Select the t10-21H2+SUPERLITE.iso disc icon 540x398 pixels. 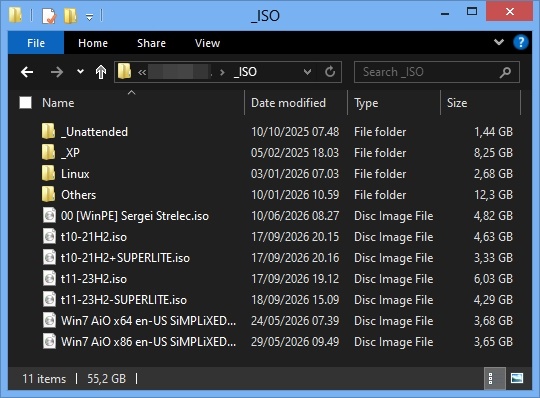coord(50,257)
